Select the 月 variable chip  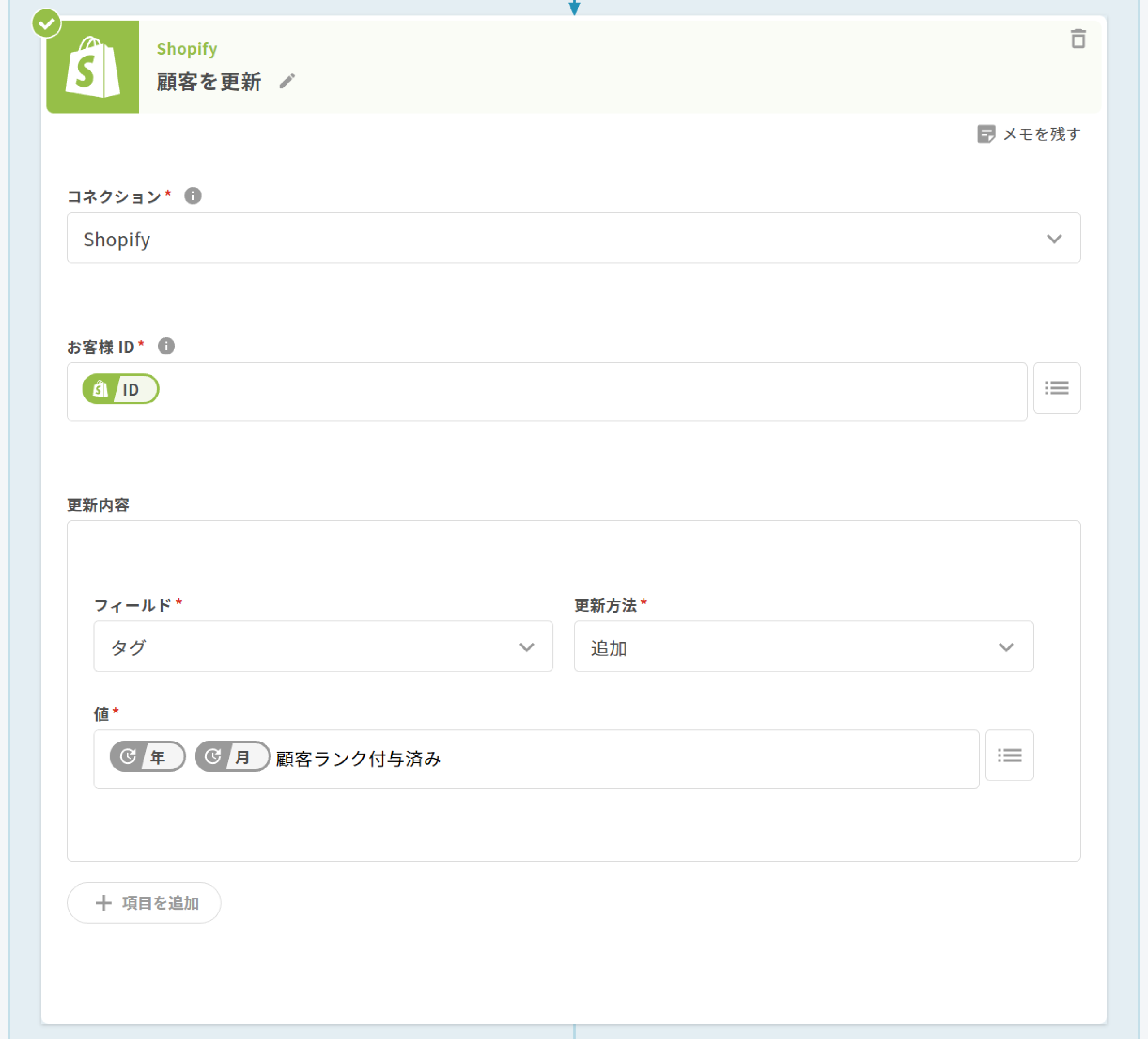coord(232,756)
